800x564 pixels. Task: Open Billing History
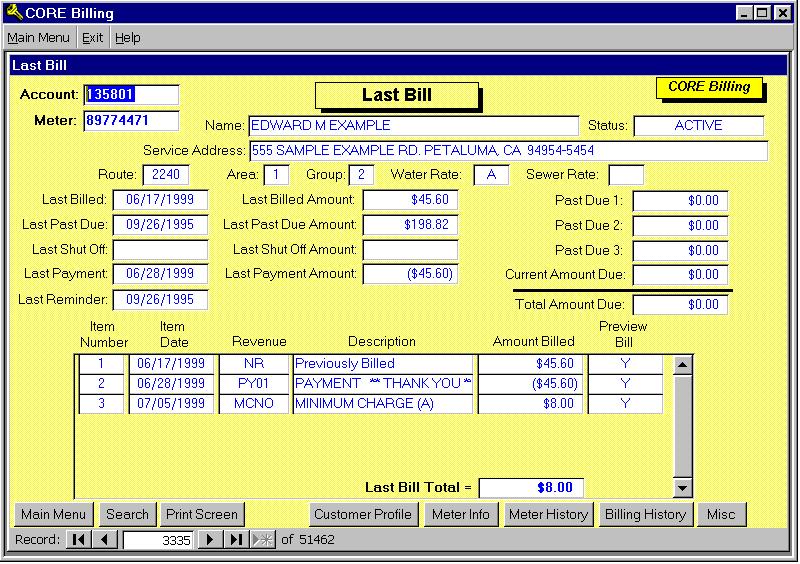(646, 514)
